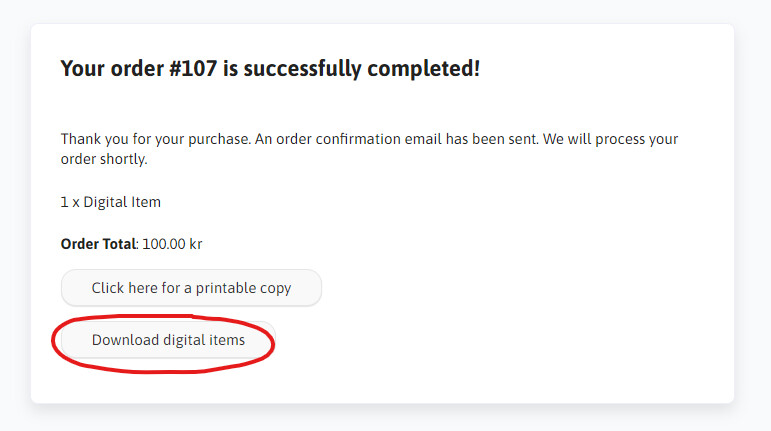Click the "Digital Item" product name
This screenshot has height=431, width=771.
coord(122,202)
